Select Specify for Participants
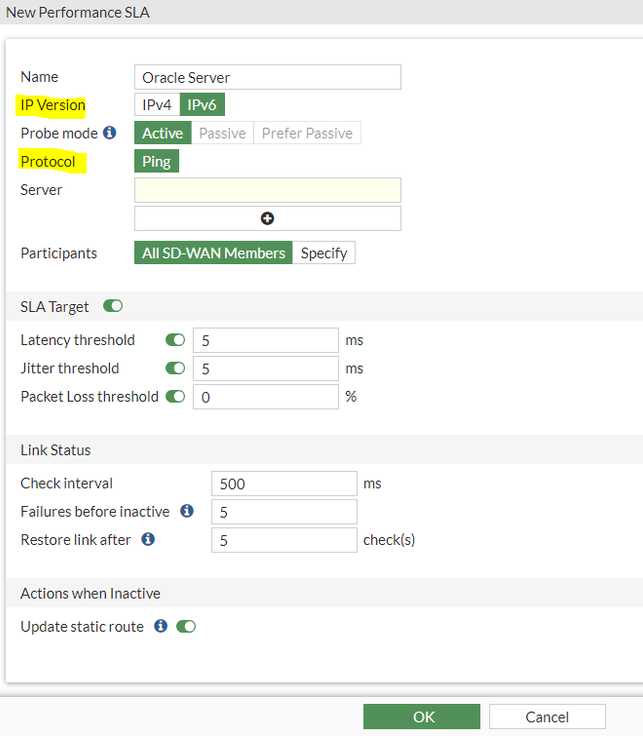 click(324, 253)
